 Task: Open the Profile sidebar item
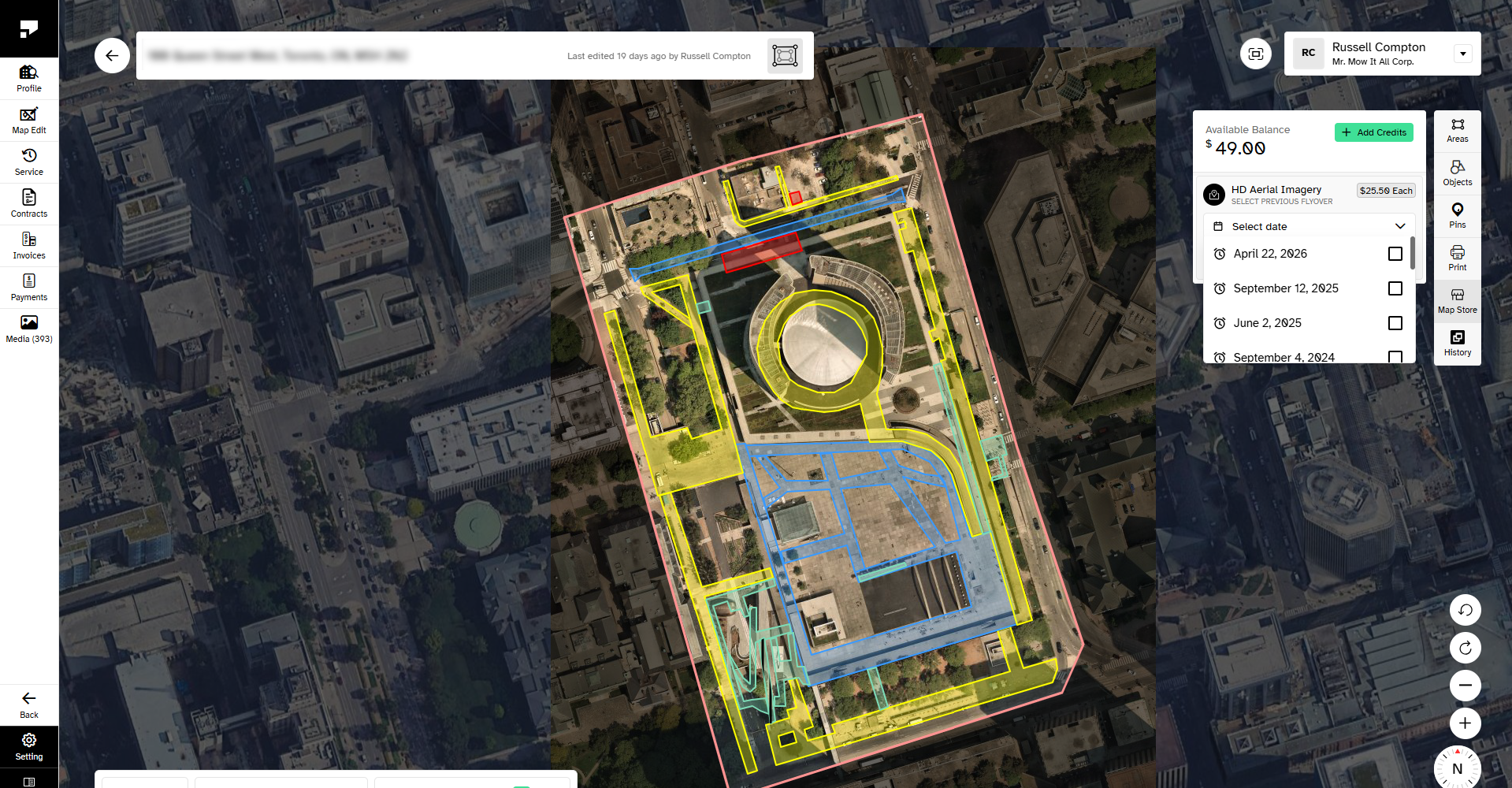[29, 79]
